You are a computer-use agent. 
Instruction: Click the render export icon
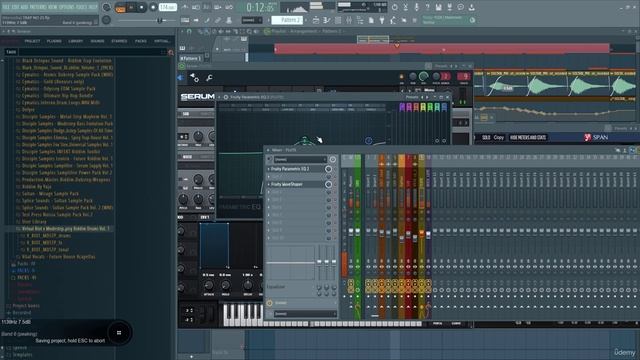tap(449, 7)
